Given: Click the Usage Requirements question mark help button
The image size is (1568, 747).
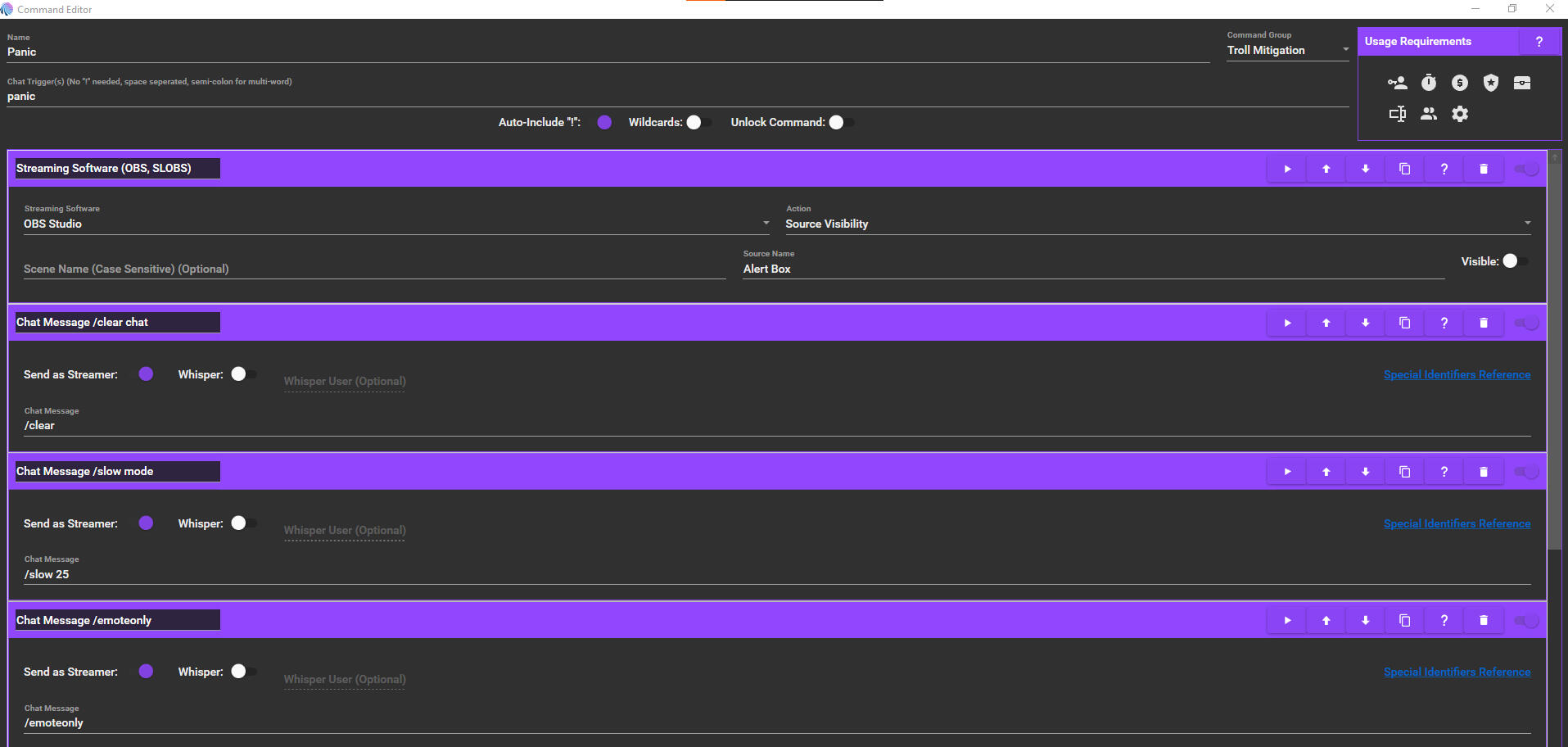Looking at the screenshot, I should click(1539, 42).
